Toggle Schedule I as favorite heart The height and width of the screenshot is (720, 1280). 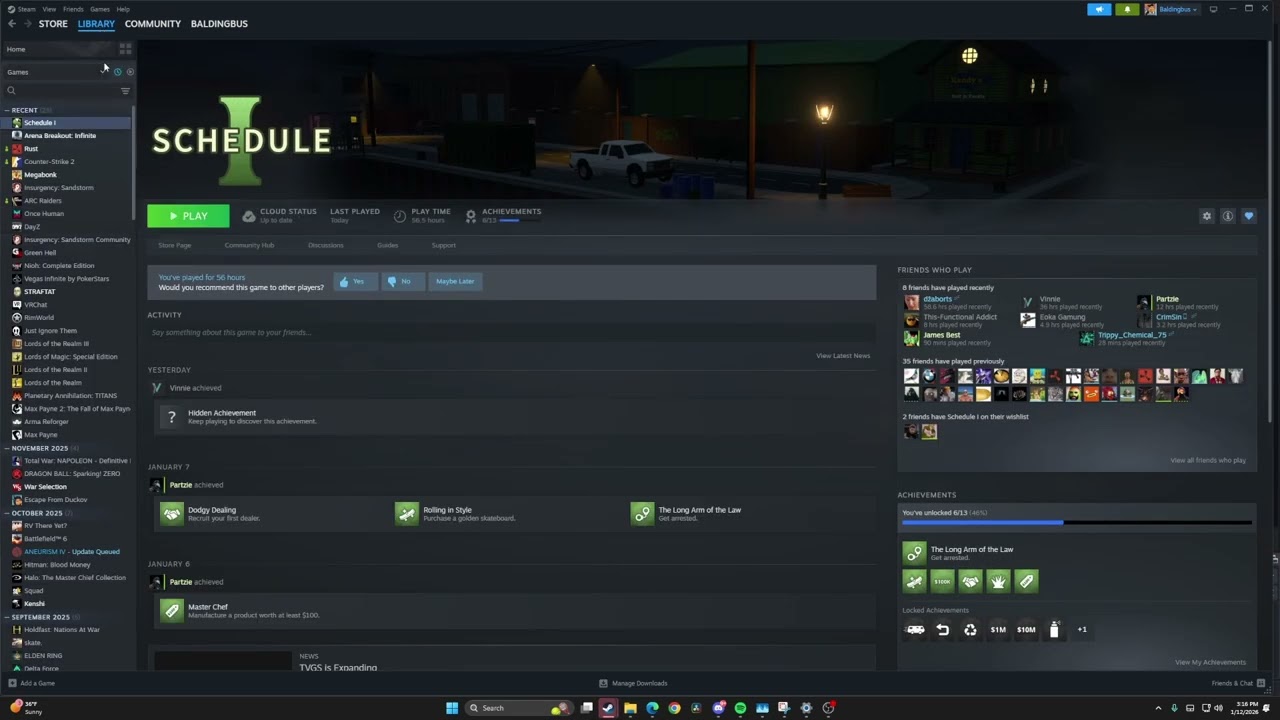point(1248,216)
